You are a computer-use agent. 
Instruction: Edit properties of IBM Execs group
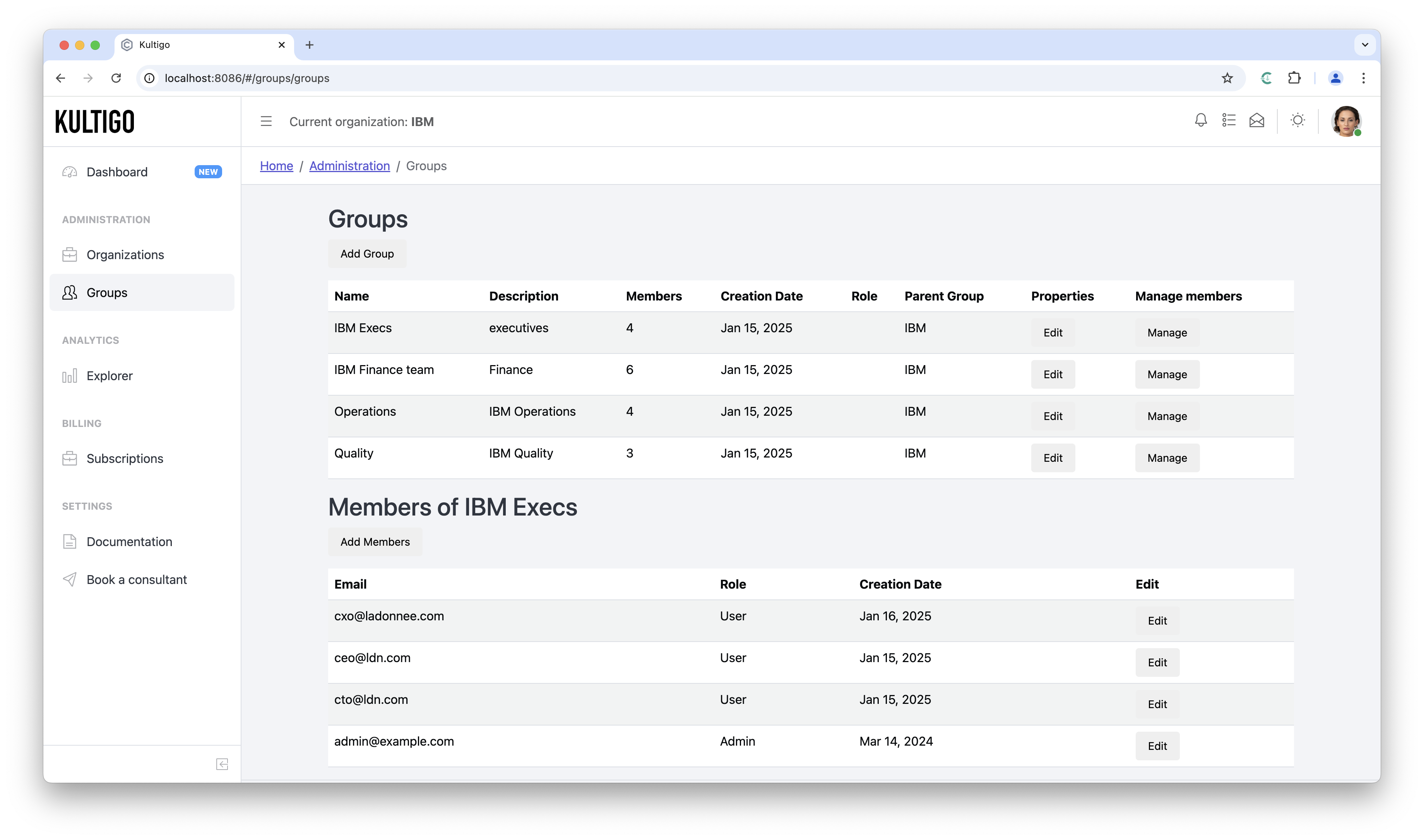[1053, 332]
